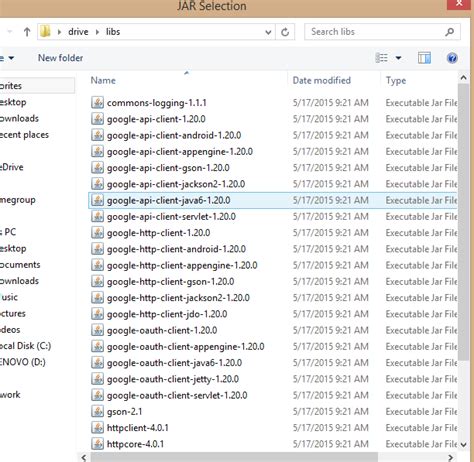Click the jar icon of google-http-client-gson-1.20.0

pos(97,281)
